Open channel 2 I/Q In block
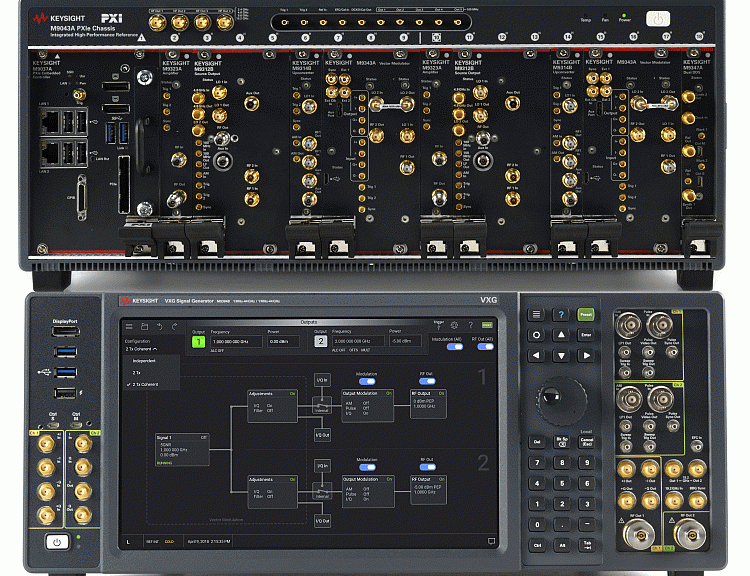 pyautogui.click(x=322, y=465)
